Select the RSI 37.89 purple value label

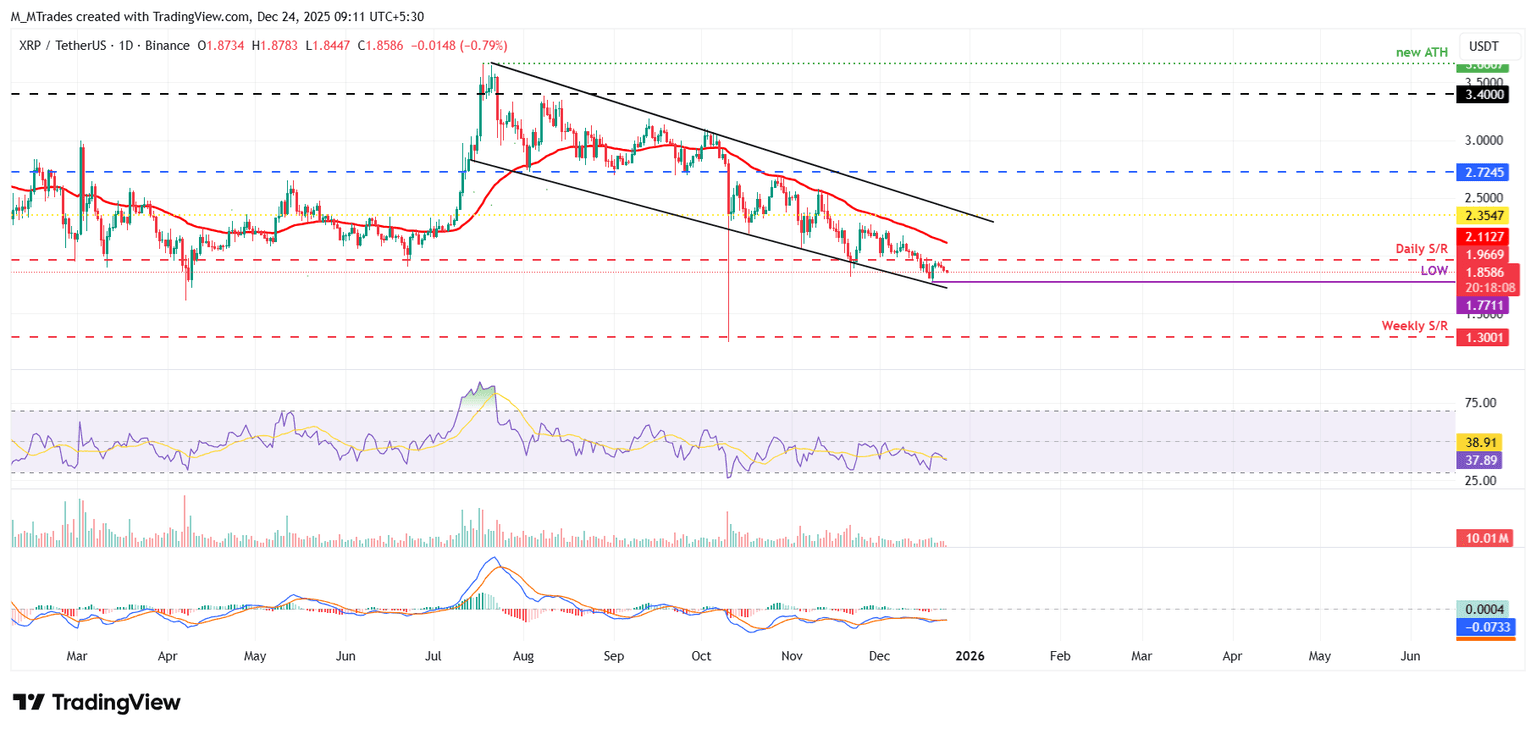tap(1482, 460)
